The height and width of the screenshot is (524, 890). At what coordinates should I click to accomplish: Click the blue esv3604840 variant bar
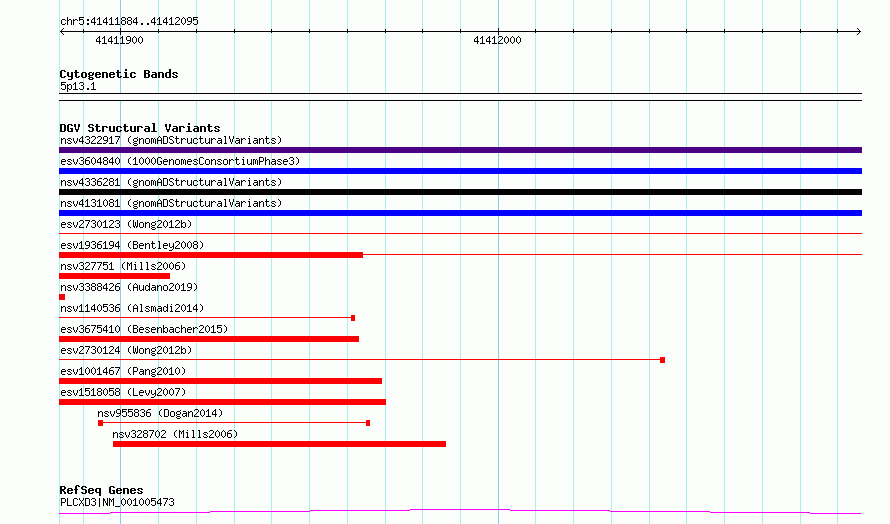tap(460, 171)
